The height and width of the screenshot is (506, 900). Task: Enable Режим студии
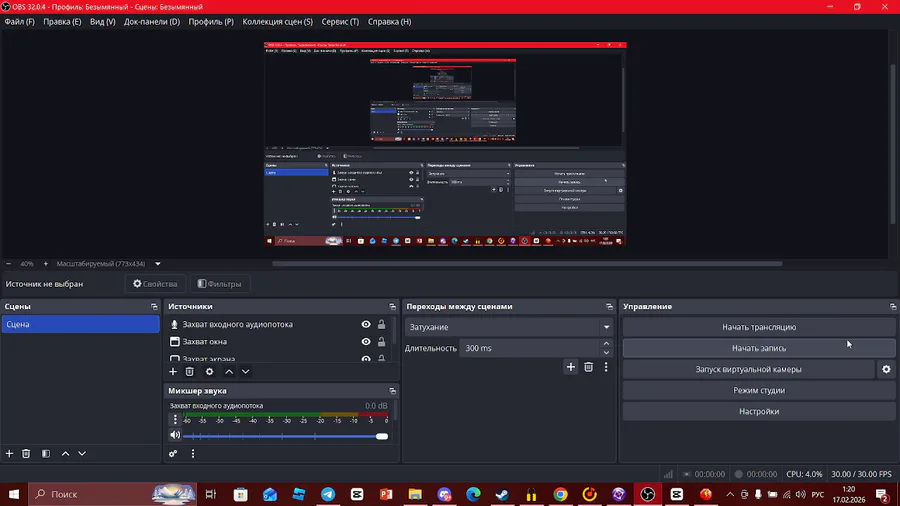tap(759, 390)
